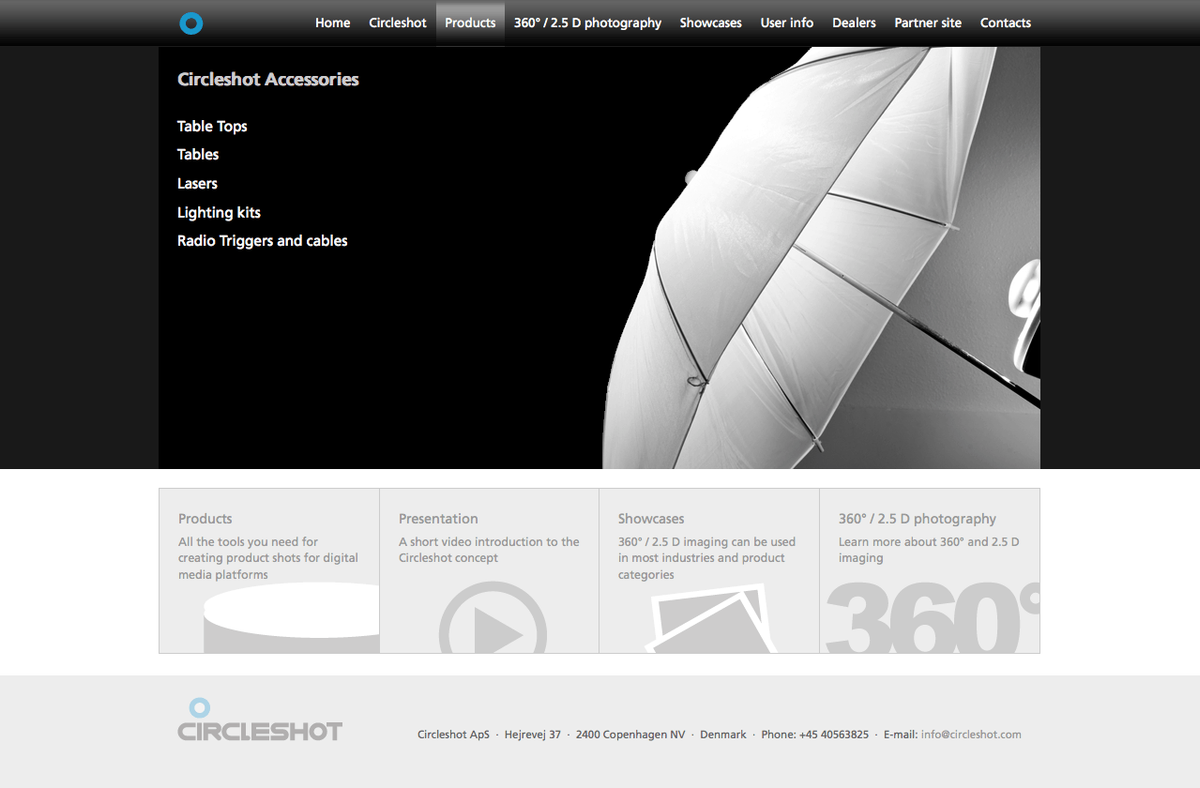Select Dealers from the navigation bar
This screenshot has height=788, width=1200.
pos(853,22)
